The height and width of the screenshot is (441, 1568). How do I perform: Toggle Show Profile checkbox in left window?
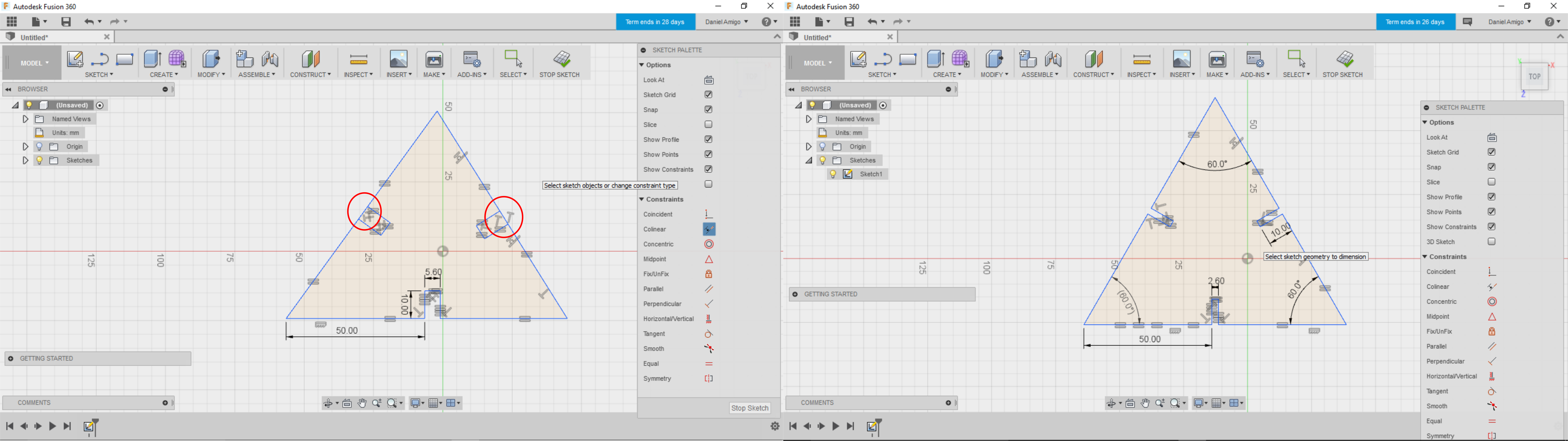[x=708, y=139]
